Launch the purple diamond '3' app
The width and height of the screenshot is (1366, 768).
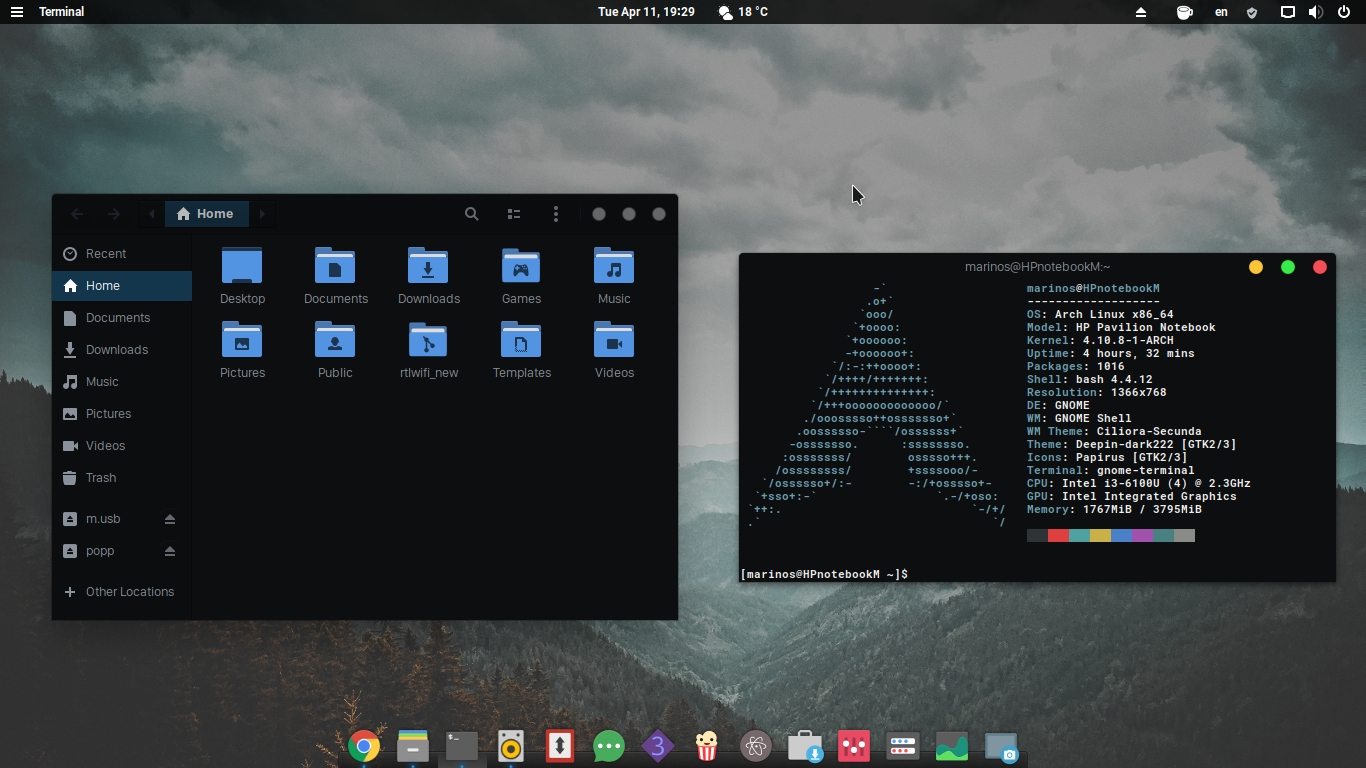(658, 746)
